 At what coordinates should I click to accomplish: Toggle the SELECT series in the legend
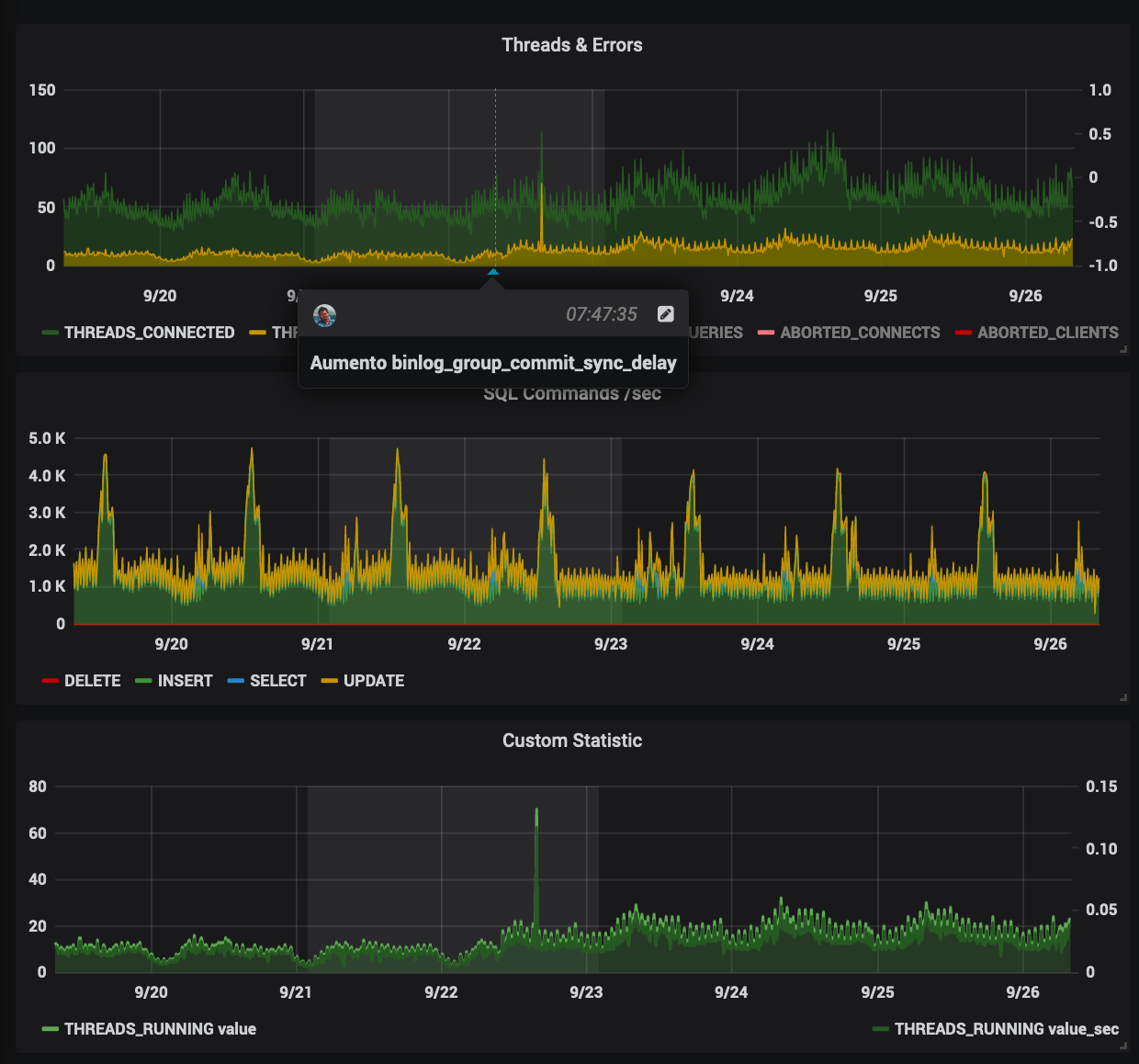pos(277,681)
